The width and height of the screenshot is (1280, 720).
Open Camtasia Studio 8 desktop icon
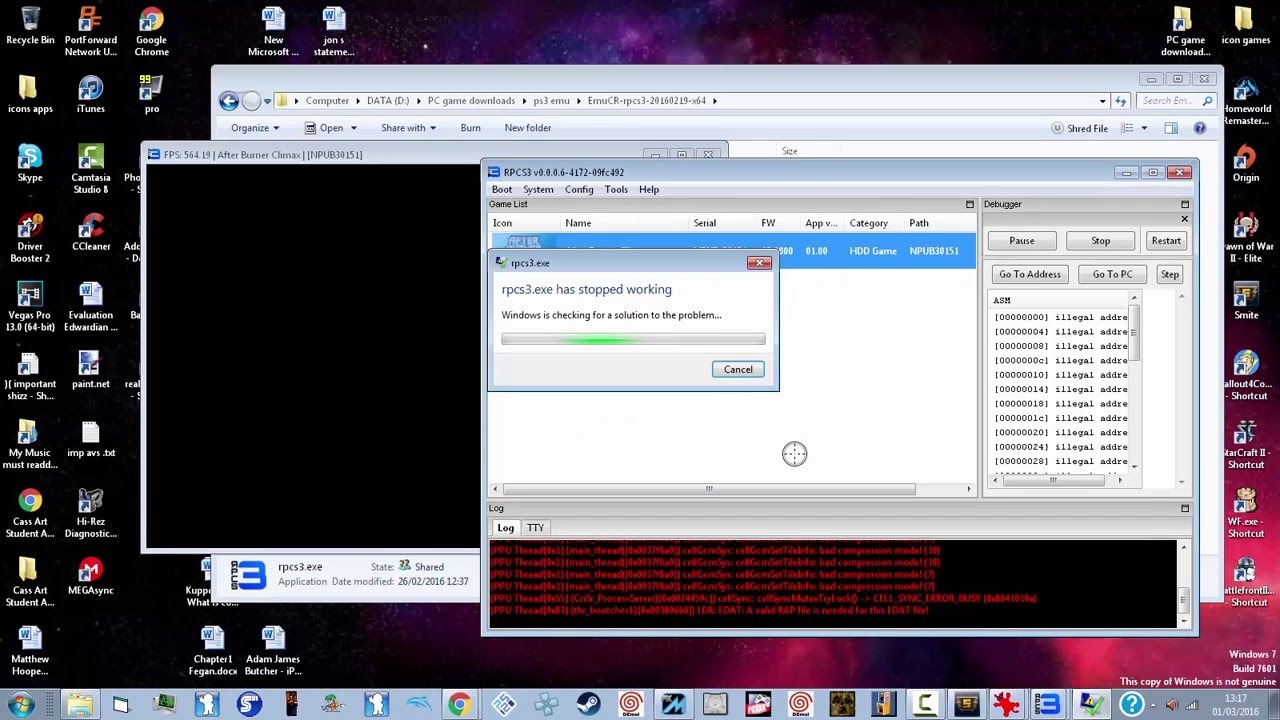90,169
